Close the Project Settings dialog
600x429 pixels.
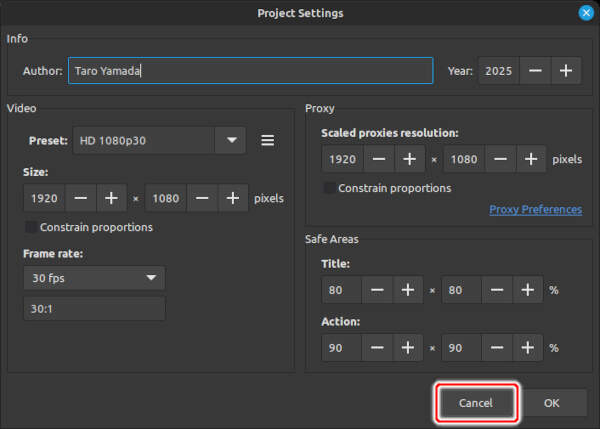586,13
